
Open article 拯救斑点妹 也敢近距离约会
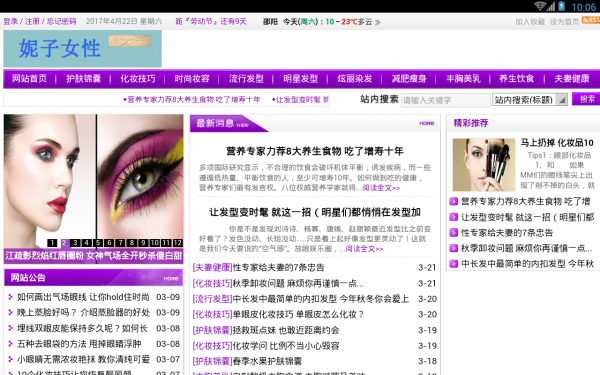pyautogui.click(x=286, y=330)
